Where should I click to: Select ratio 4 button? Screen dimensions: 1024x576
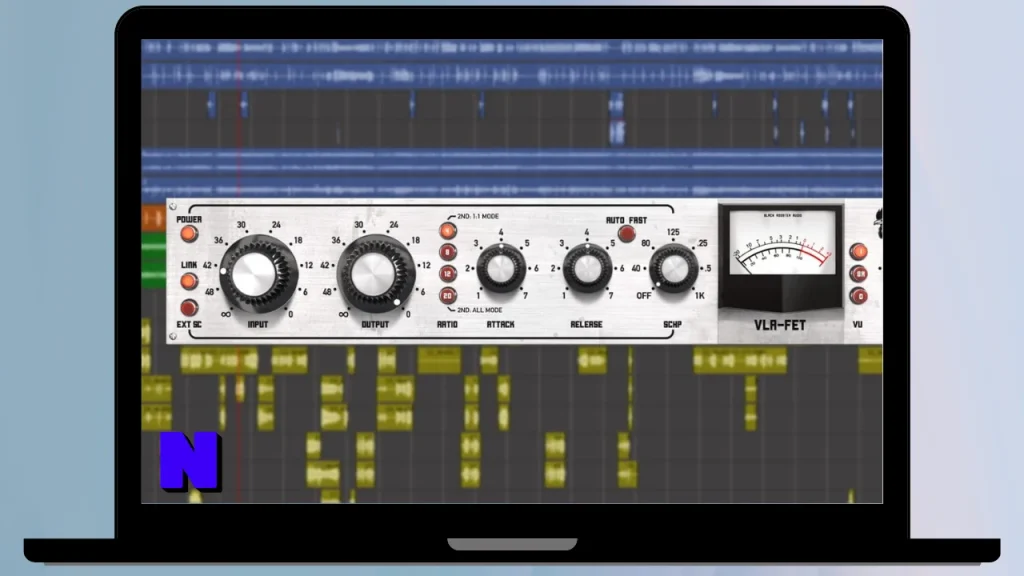(x=447, y=231)
